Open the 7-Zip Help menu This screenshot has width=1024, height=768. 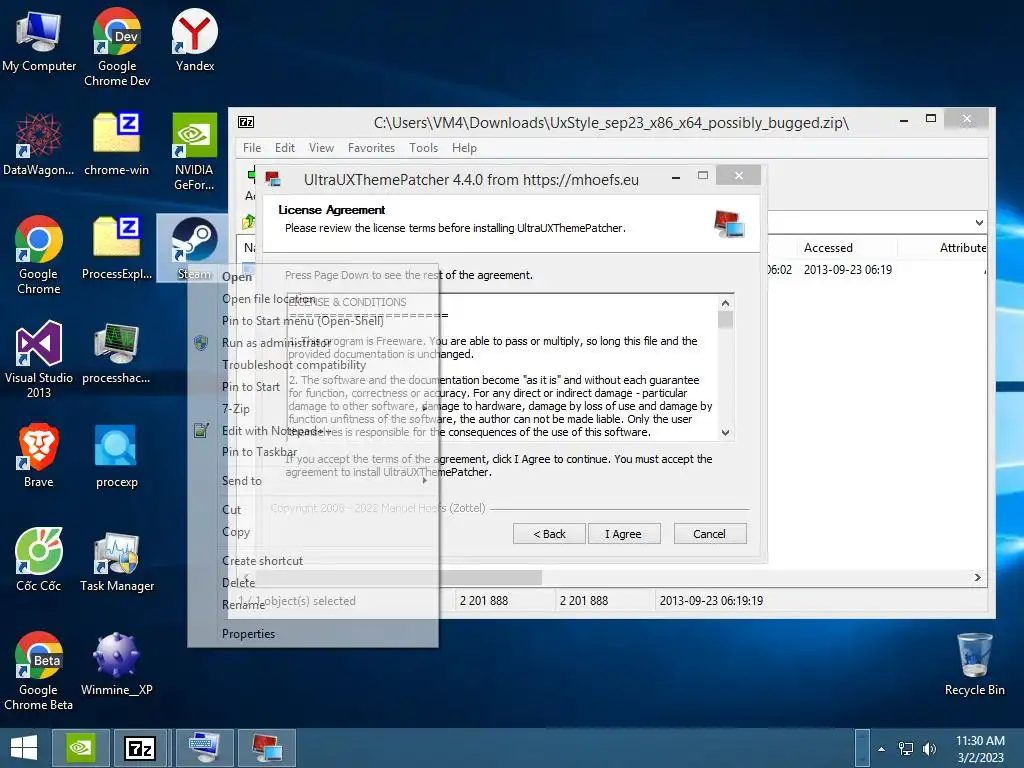[x=464, y=148]
